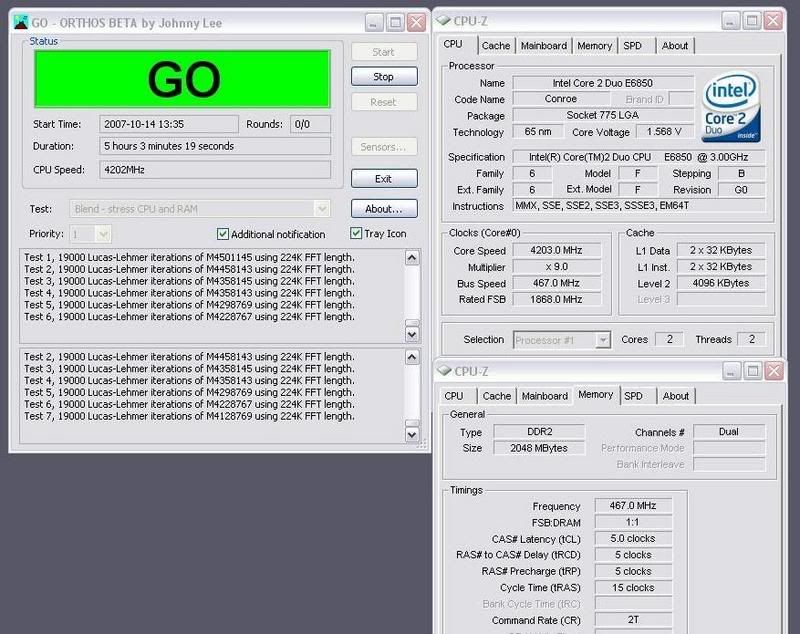Screen dimensions: 800x634
Task: Click the green GO status panel
Action: [x=182, y=78]
